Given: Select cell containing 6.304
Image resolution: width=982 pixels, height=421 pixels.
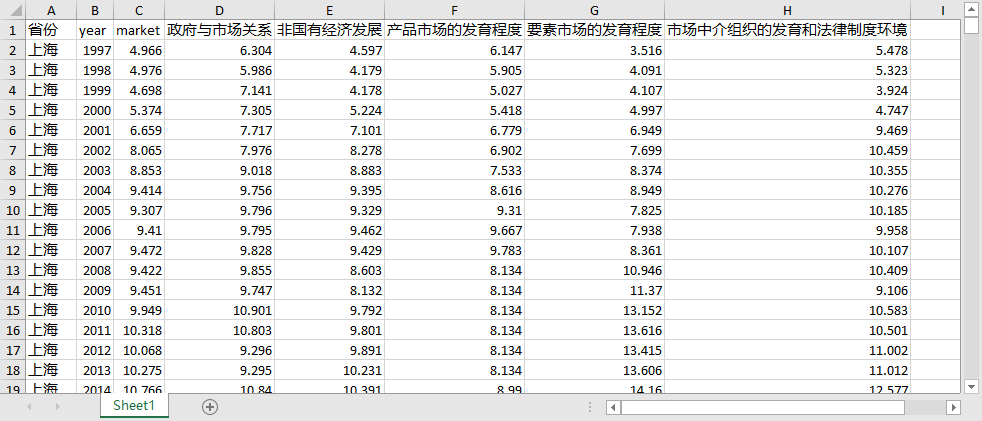Looking at the screenshot, I should pos(219,50).
